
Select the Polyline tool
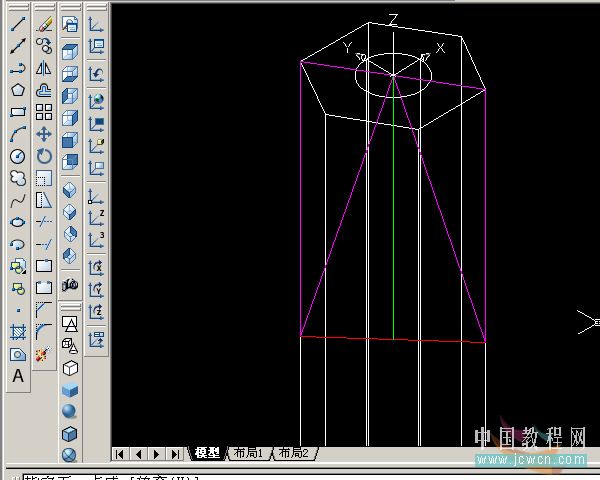point(18,68)
